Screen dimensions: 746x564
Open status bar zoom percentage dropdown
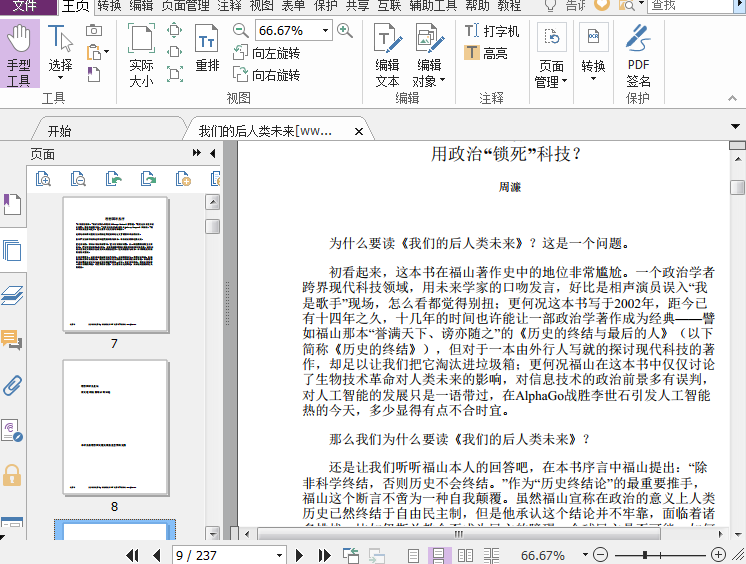(x=585, y=555)
